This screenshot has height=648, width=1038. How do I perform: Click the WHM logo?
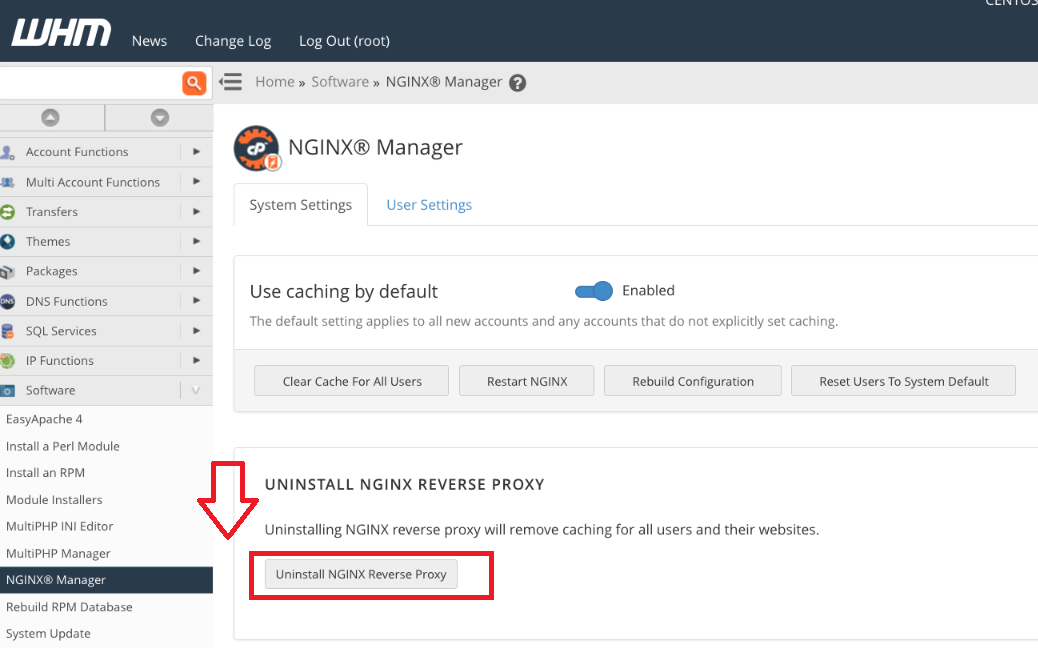pyautogui.click(x=61, y=33)
